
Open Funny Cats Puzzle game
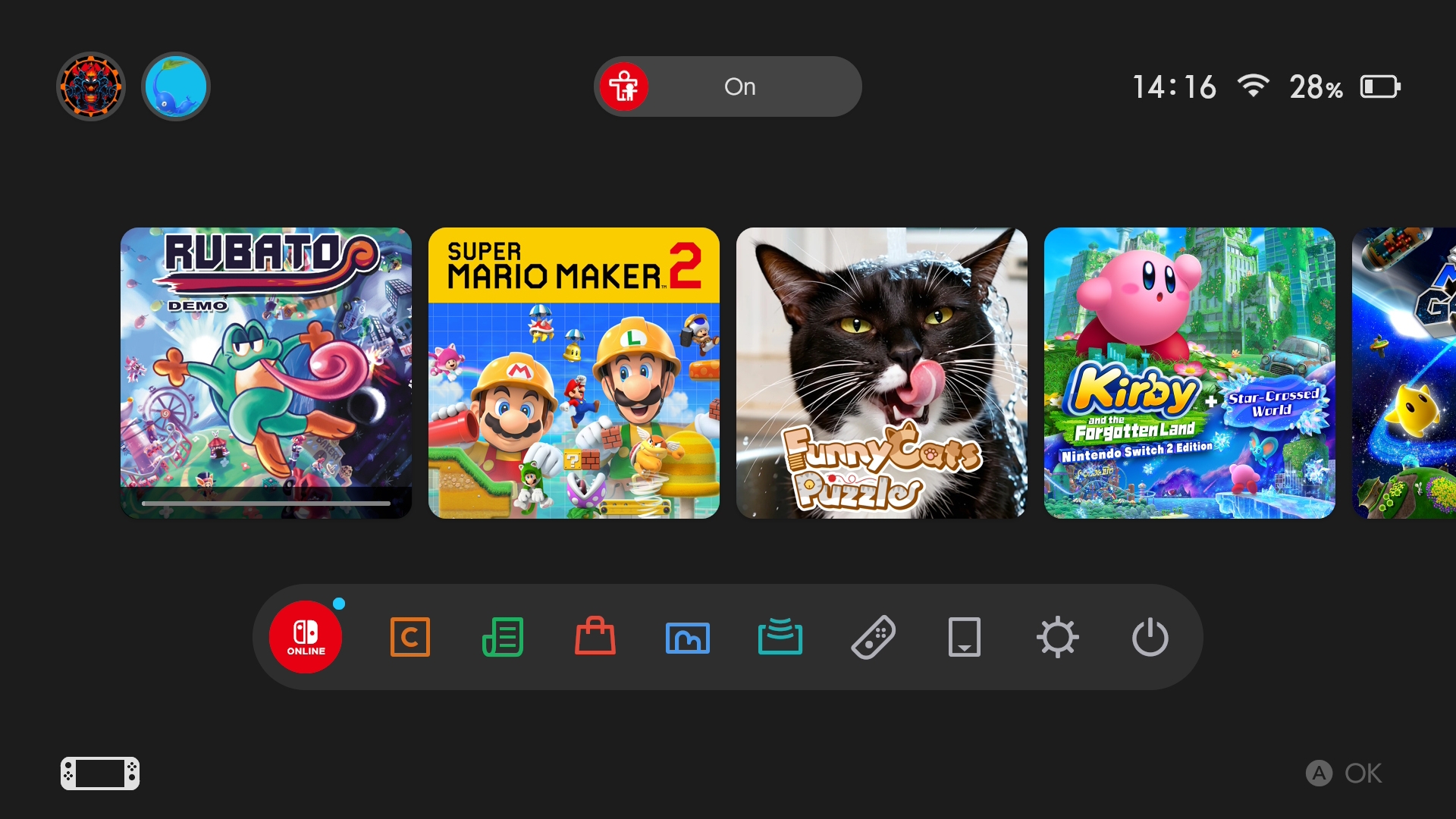[882, 373]
